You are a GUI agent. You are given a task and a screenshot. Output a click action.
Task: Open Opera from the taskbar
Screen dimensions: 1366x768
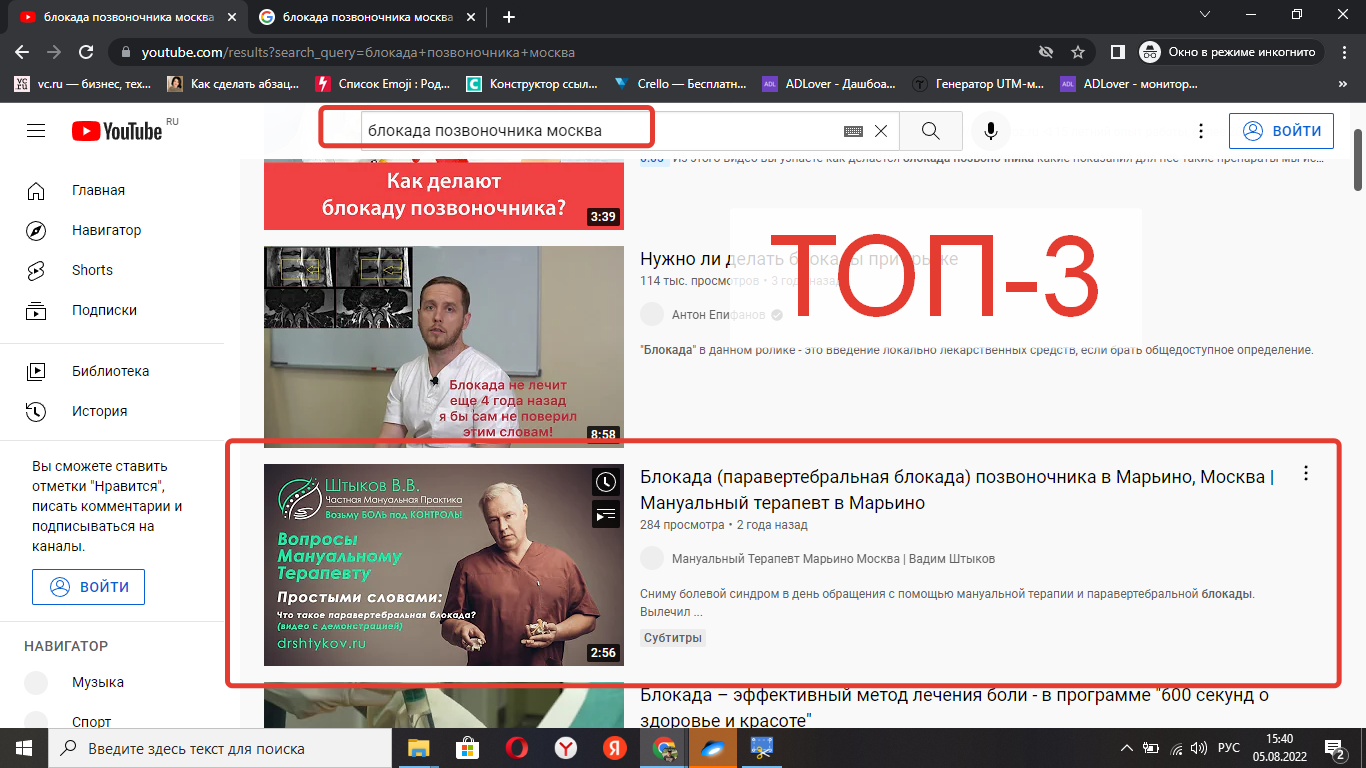click(516, 748)
